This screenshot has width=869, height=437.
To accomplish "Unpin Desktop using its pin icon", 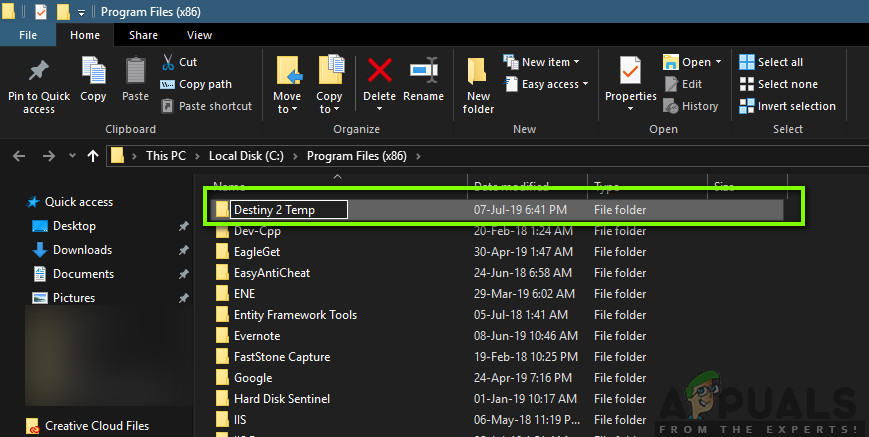I will click(183, 227).
